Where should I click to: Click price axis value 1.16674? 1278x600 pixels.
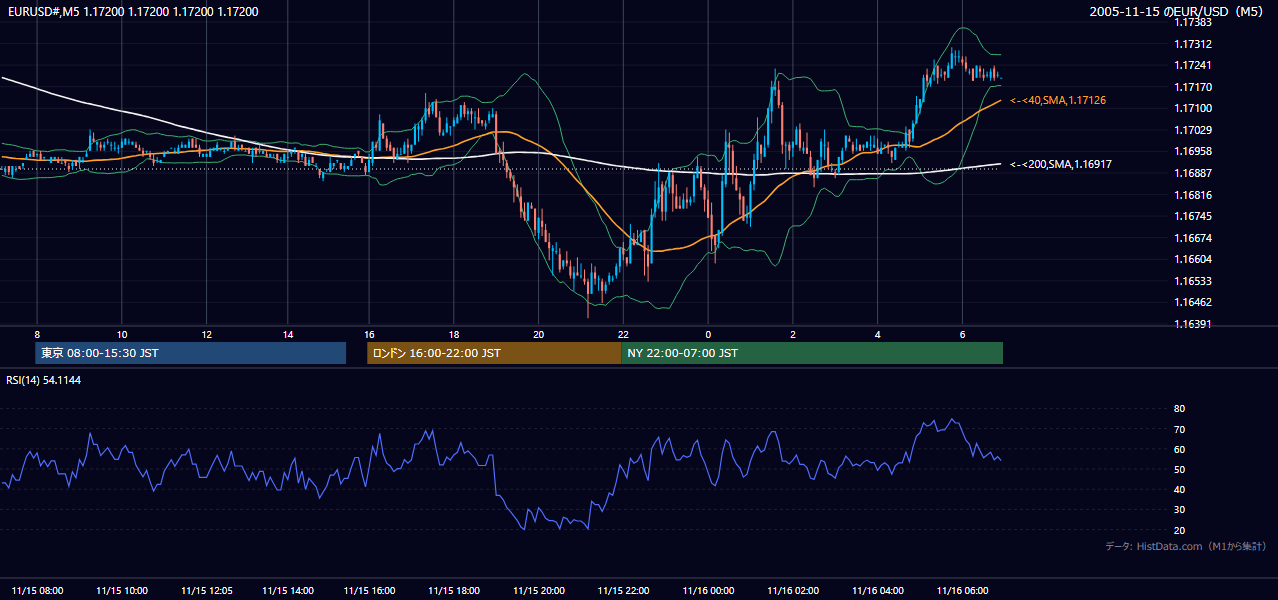[1193, 238]
